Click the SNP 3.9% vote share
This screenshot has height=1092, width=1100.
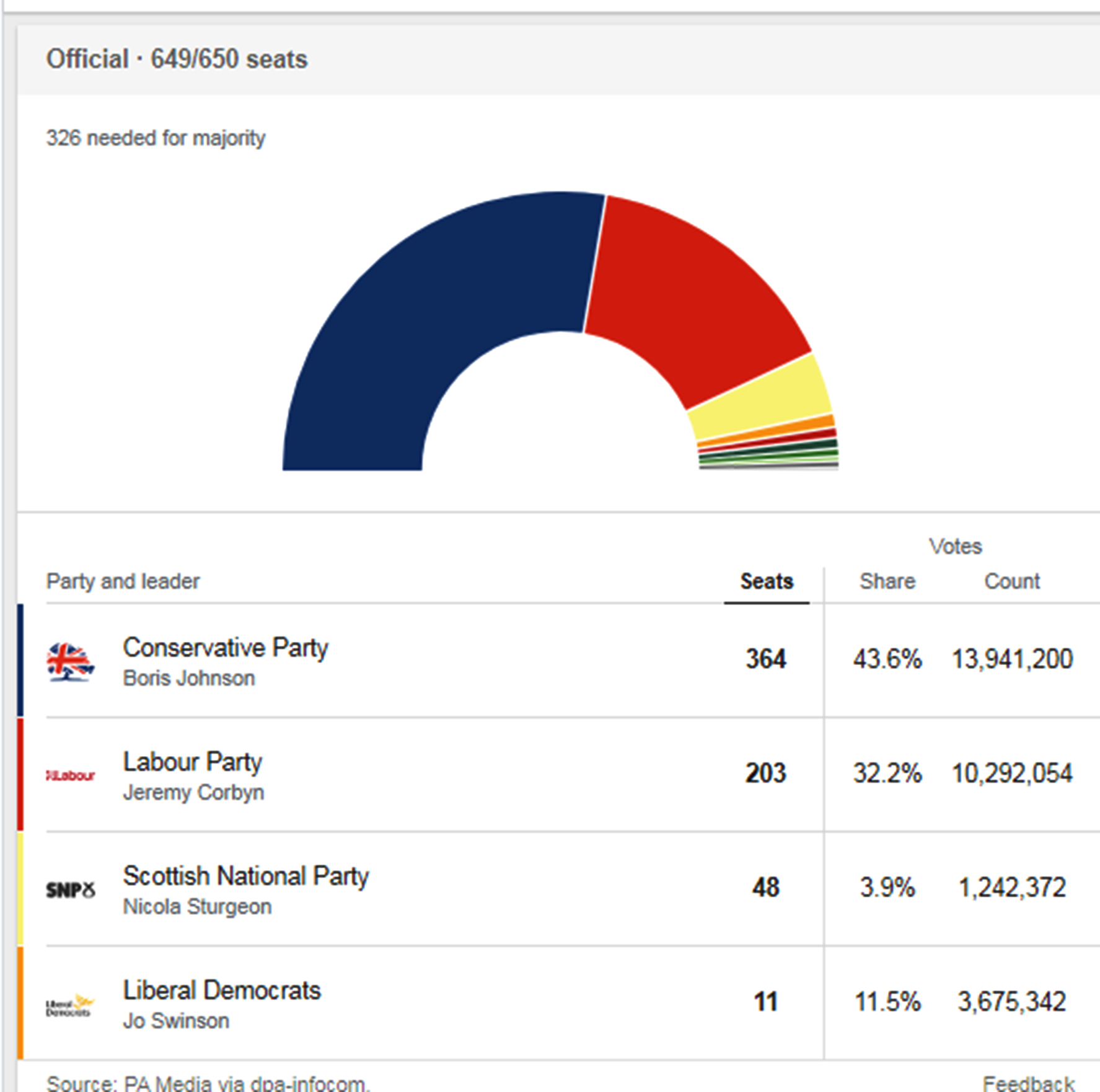(x=887, y=887)
